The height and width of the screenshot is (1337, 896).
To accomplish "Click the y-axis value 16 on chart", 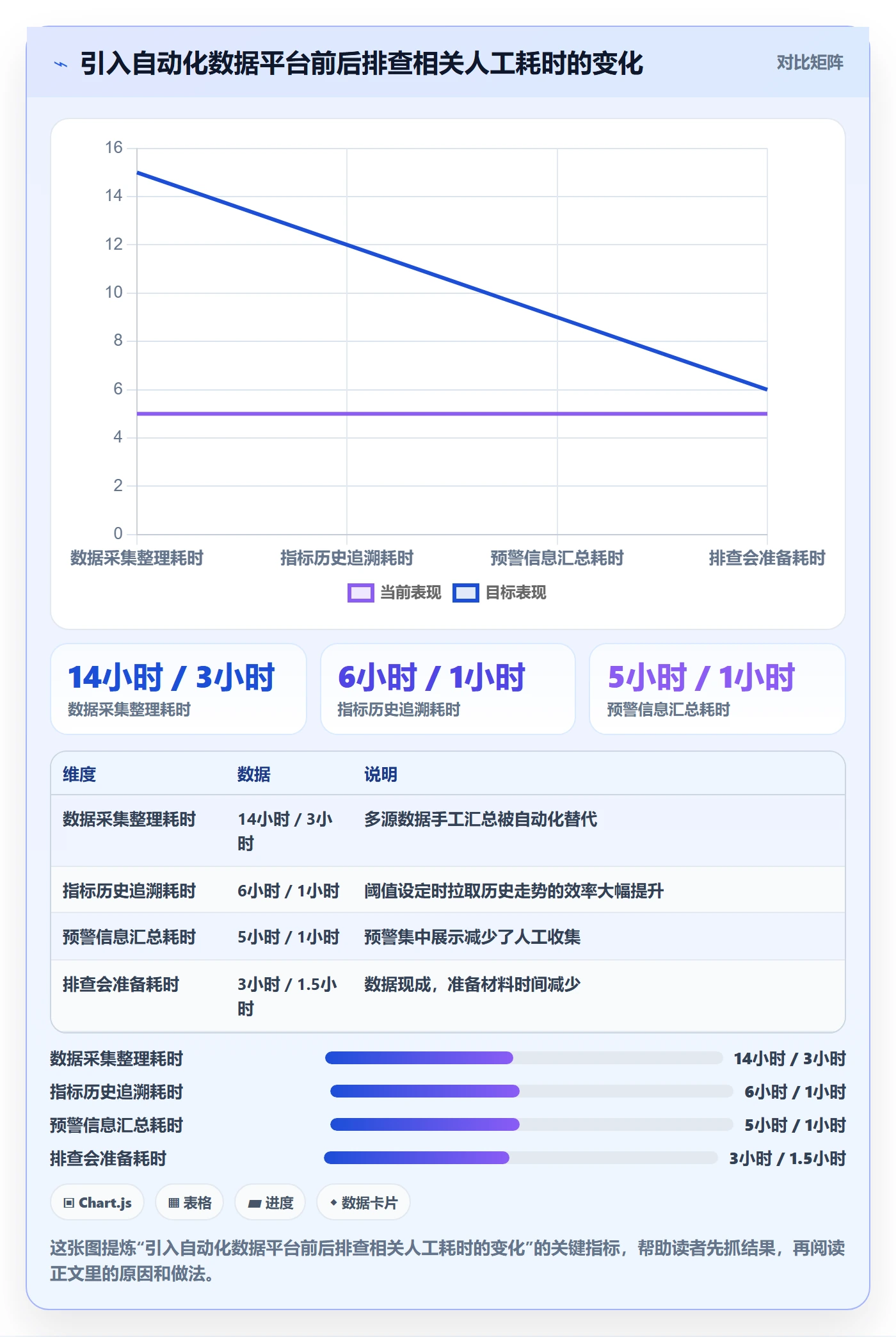I will [113, 147].
